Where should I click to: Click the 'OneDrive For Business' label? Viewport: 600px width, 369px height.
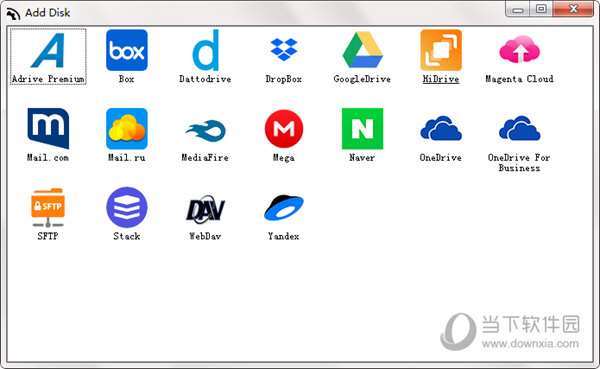tap(519, 163)
